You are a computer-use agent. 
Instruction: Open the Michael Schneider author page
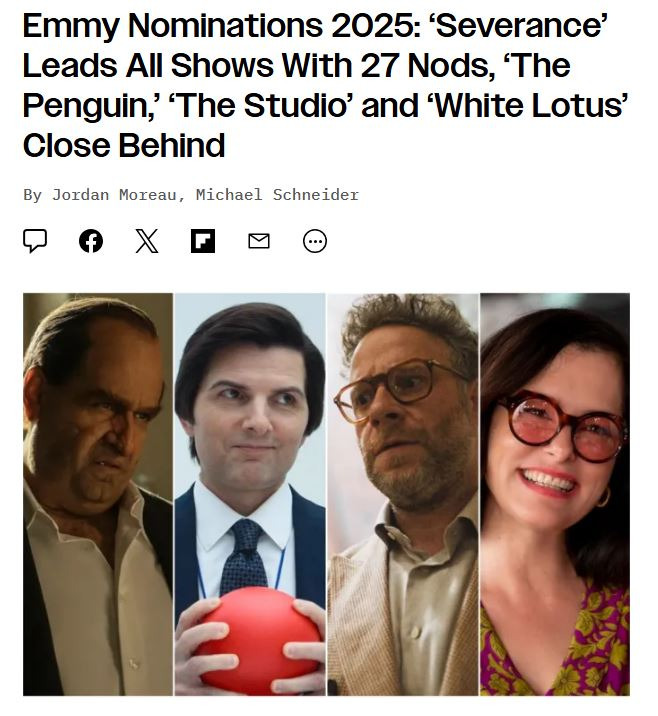tap(277, 195)
